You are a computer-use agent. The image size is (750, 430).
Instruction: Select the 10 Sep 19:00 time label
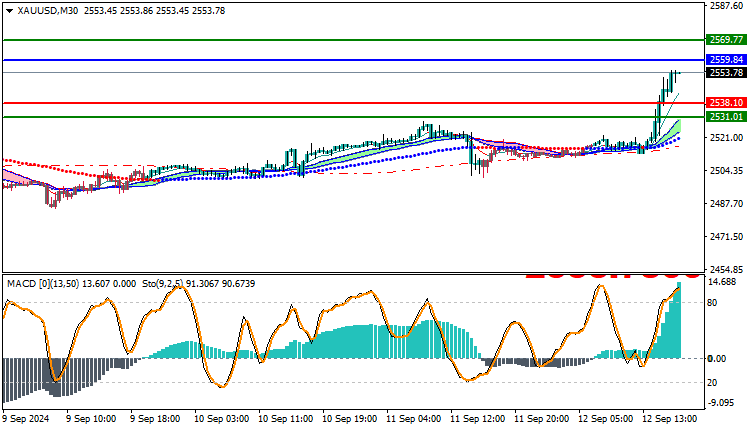350,419
